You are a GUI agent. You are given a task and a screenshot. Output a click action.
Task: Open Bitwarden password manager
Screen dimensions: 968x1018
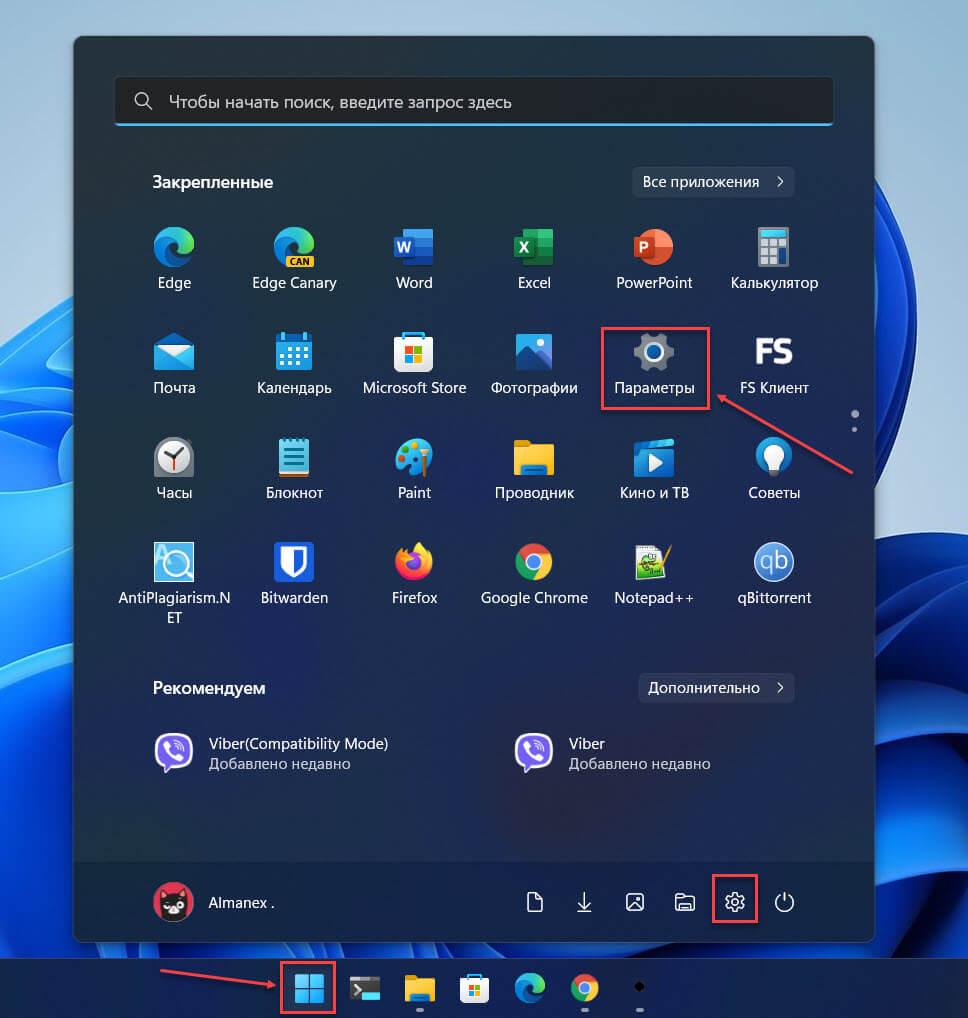[294, 573]
